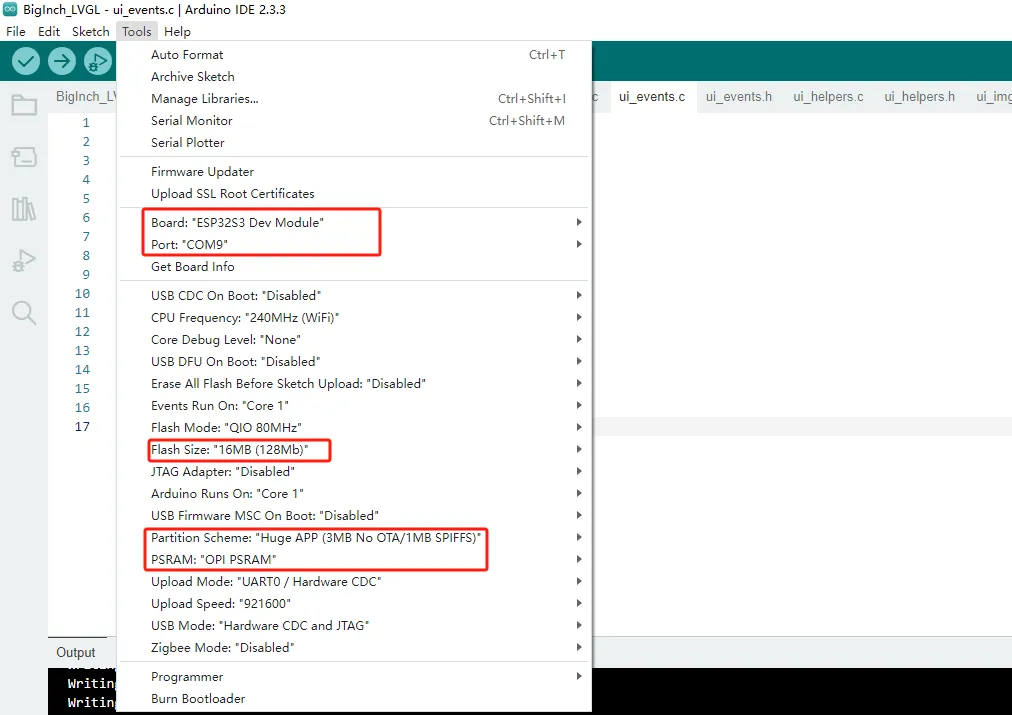Expand Core Debug Level submenu
Viewport: 1012px width, 715px height.
(x=354, y=339)
